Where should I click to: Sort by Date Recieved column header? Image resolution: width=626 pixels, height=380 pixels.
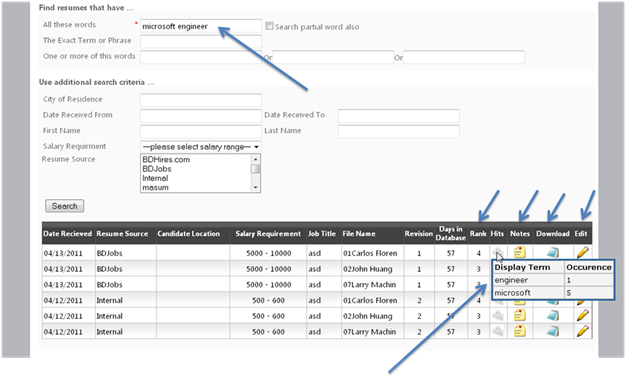click(67, 234)
